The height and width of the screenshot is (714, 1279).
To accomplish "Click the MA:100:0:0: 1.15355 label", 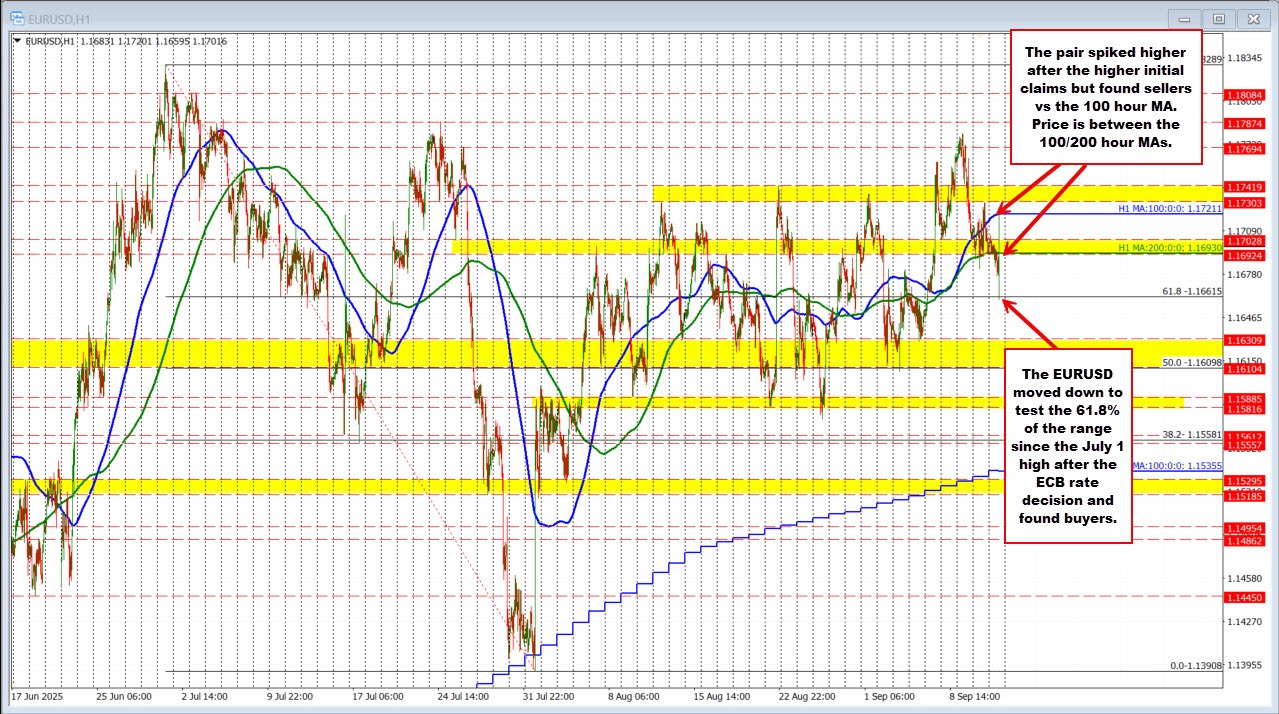I will 1177,465.
